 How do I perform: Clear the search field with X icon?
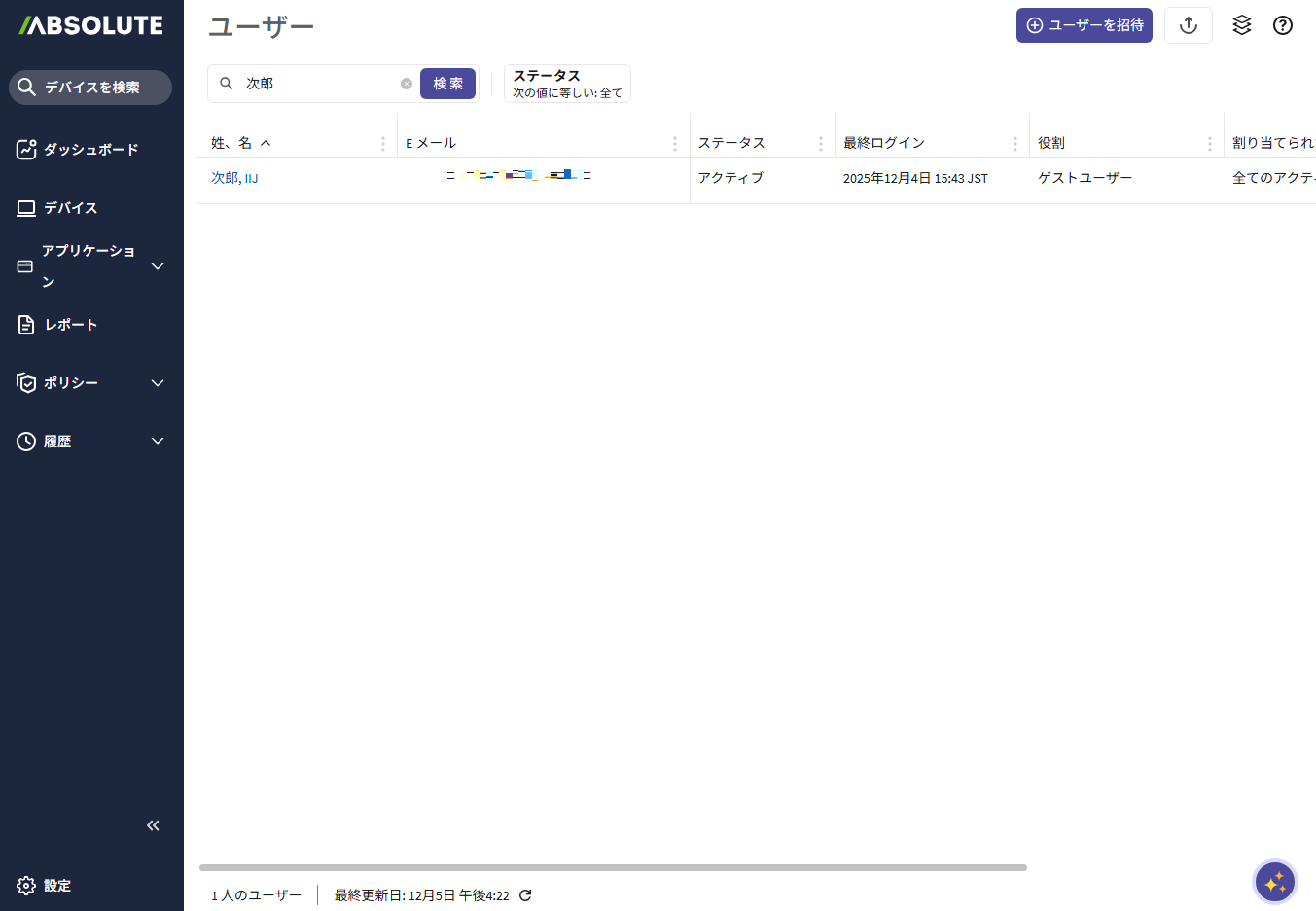[x=407, y=84]
